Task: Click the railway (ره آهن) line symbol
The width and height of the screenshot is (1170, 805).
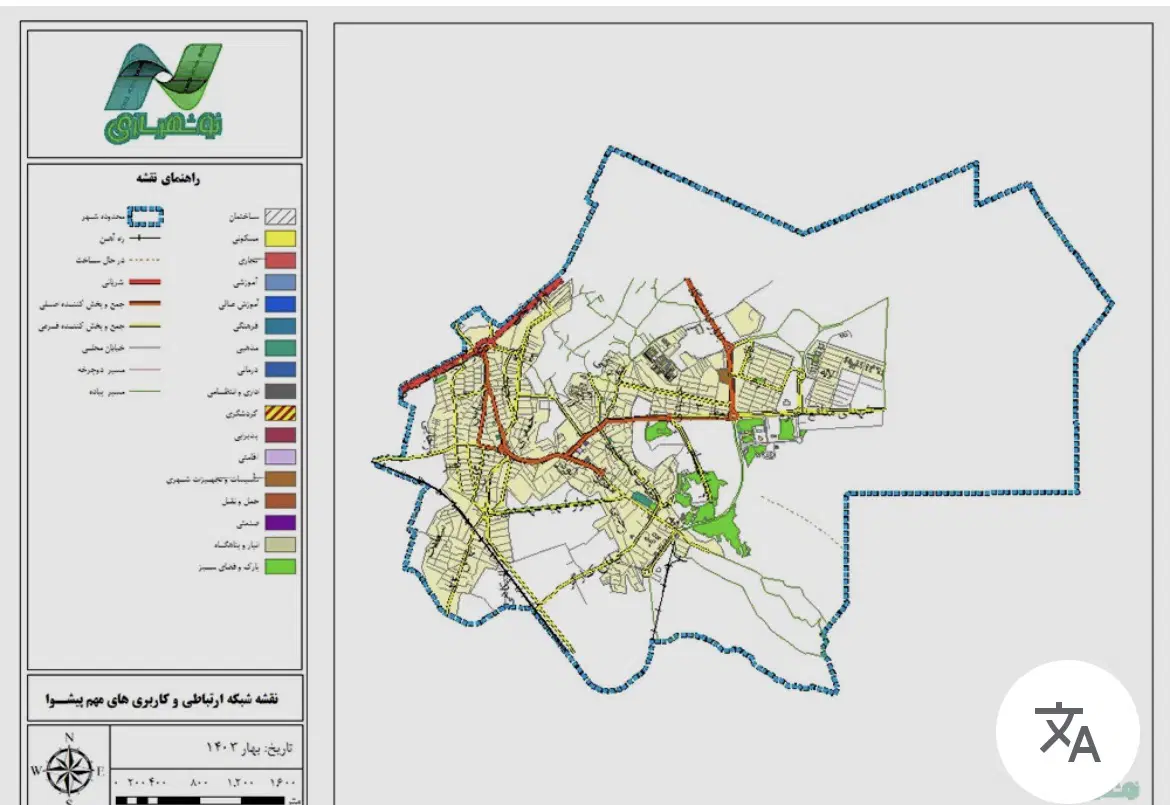Action: click(x=145, y=239)
